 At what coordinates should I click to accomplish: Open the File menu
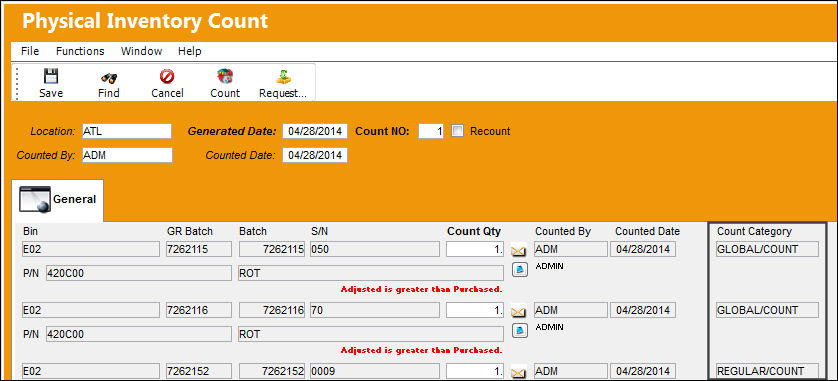click(x=30, y=51)
